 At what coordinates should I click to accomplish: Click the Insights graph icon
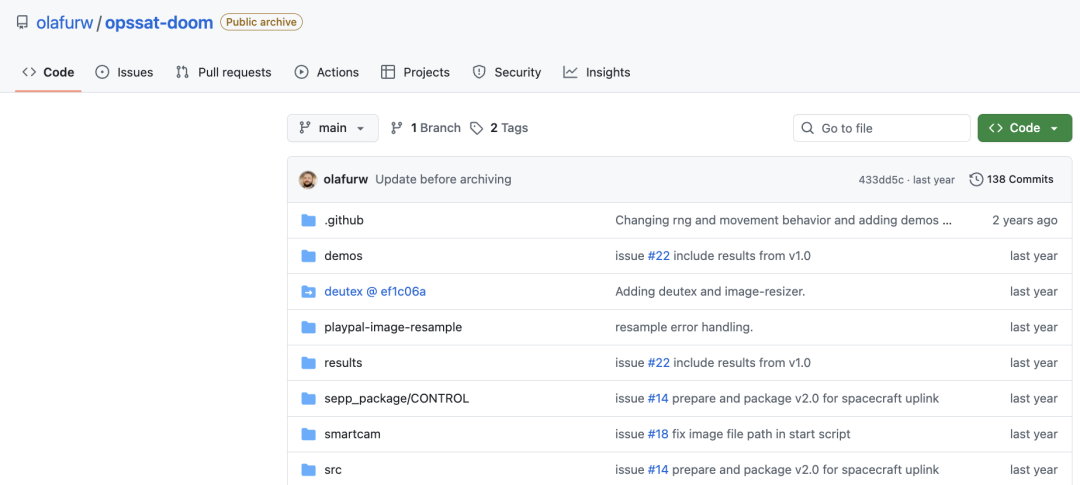570,72
